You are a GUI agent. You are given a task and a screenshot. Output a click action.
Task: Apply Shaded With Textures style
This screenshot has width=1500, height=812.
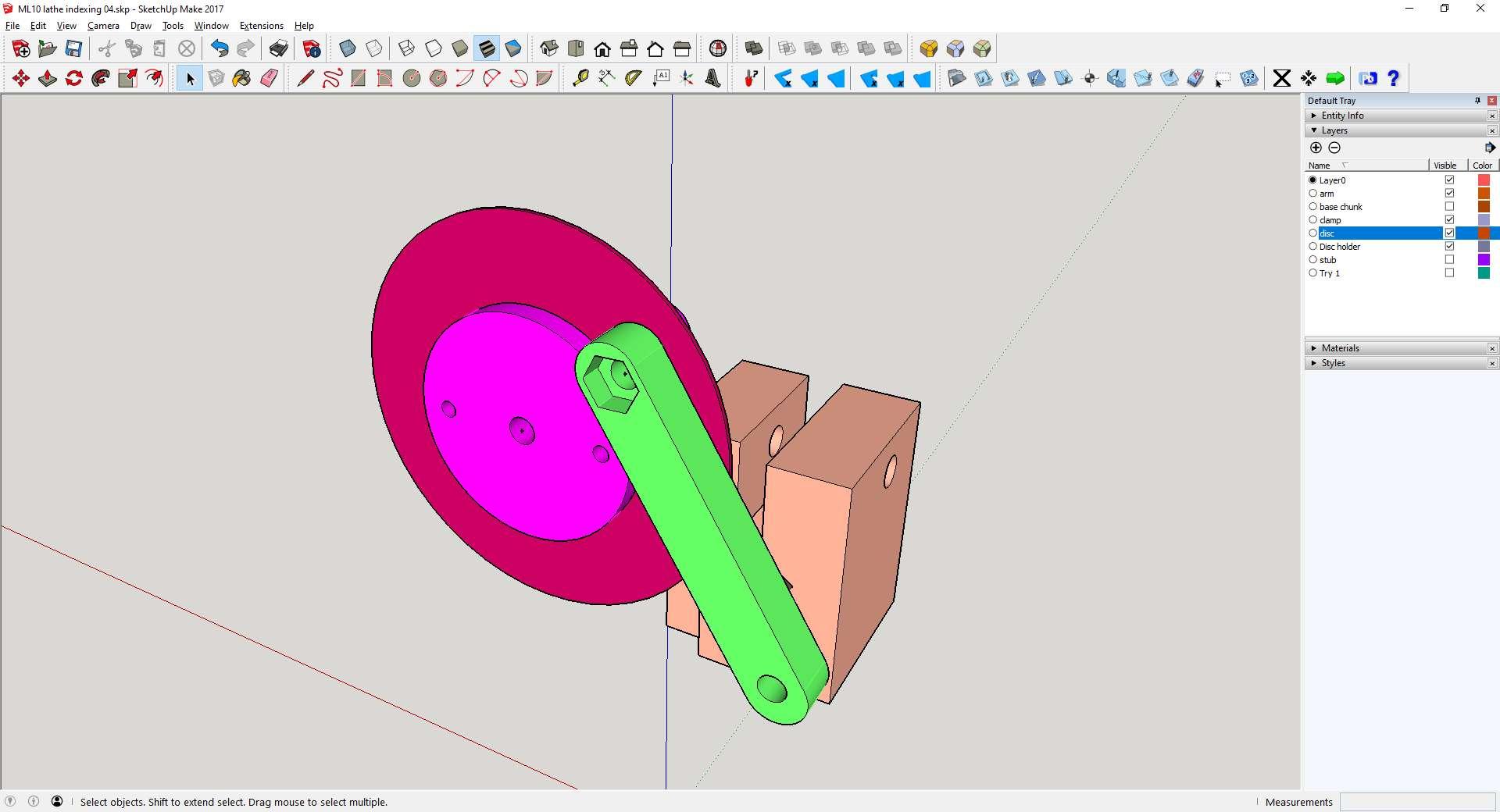pyautogui.click(x=487, y=49)
